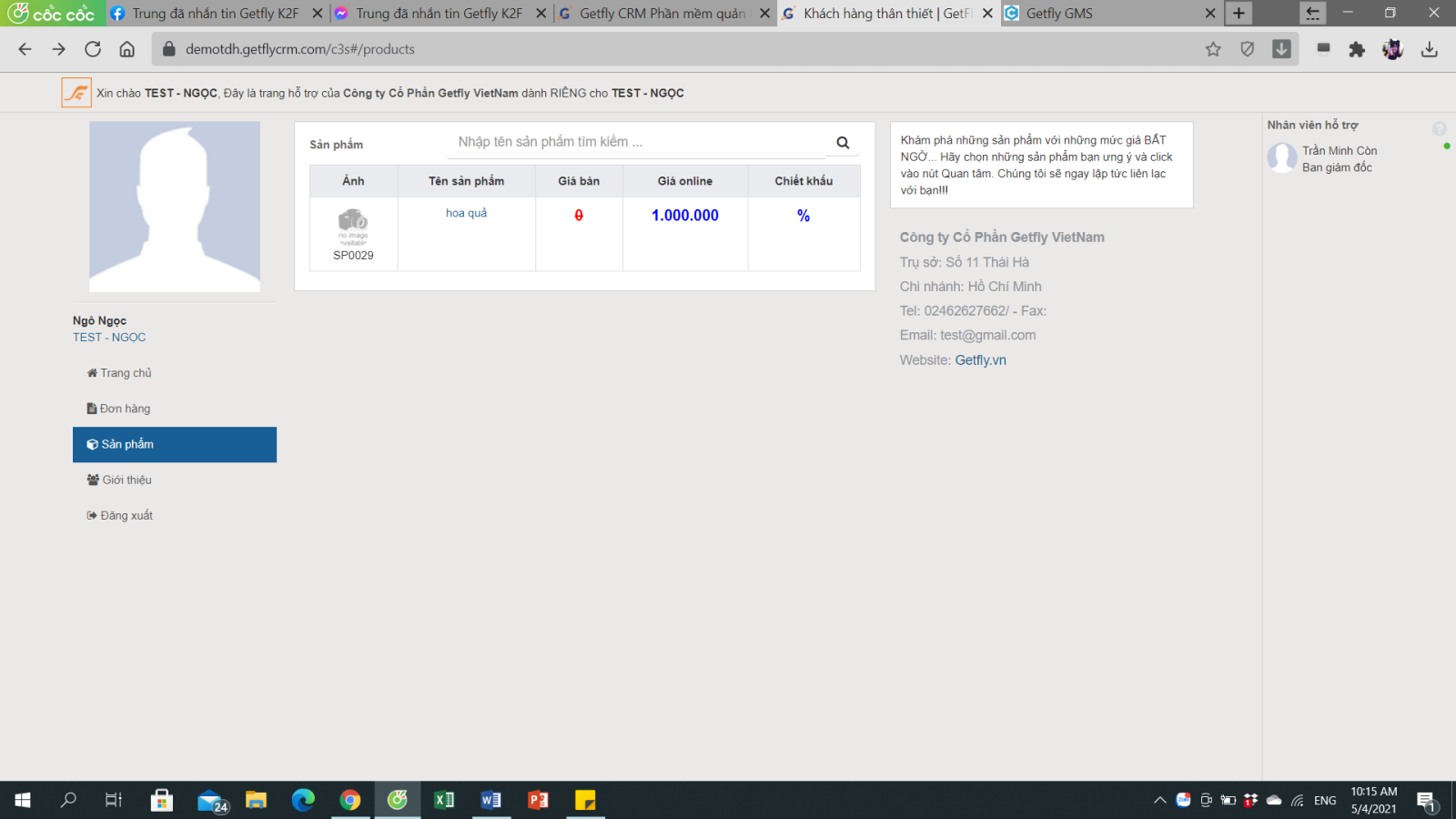The height and width of the screenshot is (819, 1456).
Task: Bookmark this page with the star icon
Action: (x=1213, y=49)
